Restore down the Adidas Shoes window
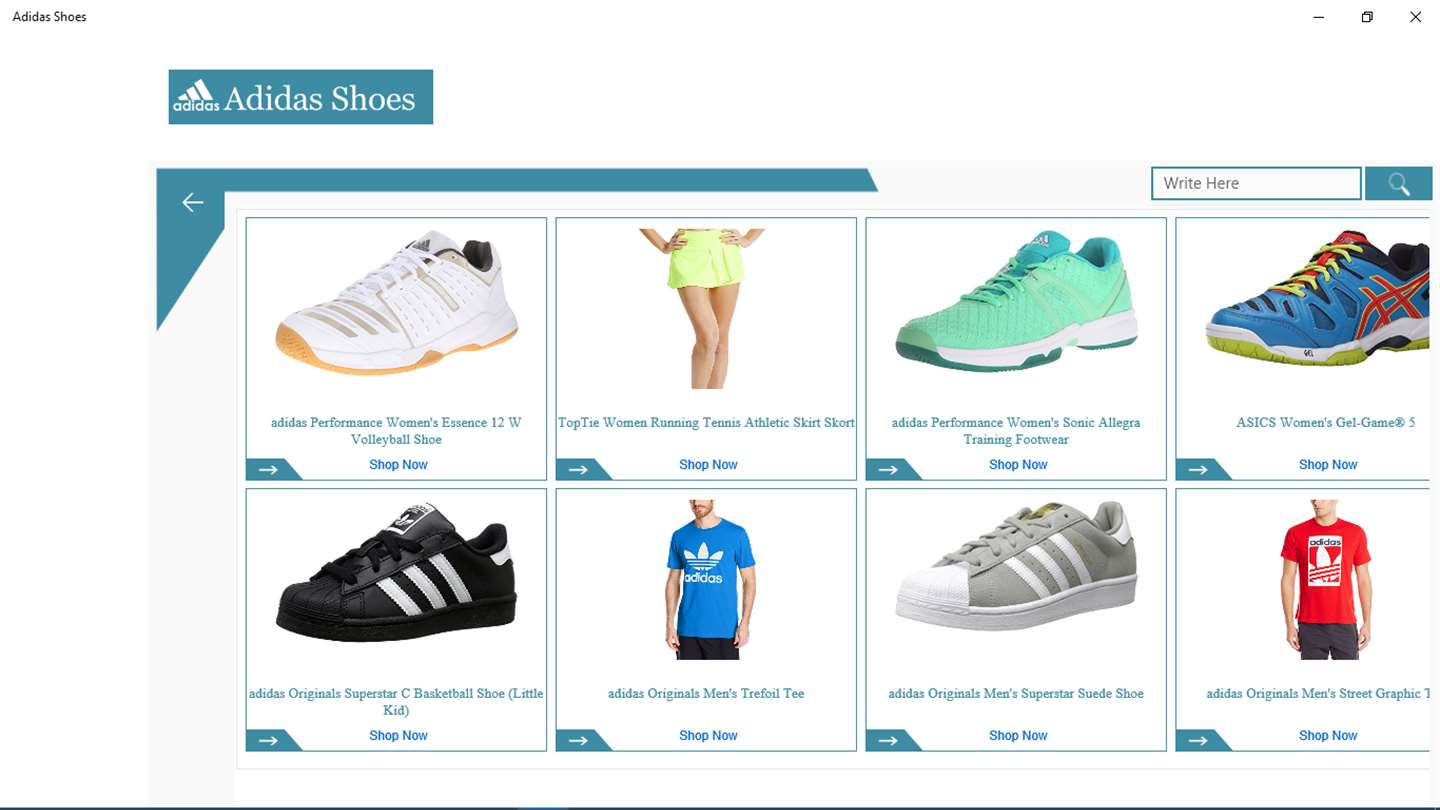 (x=1367, y=17)
